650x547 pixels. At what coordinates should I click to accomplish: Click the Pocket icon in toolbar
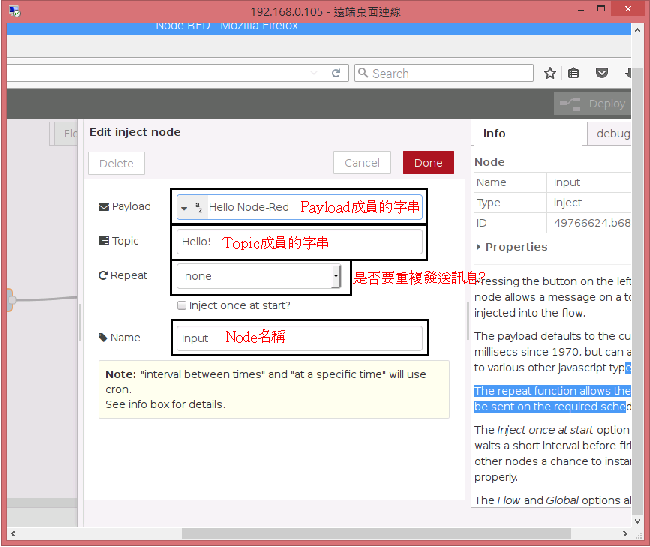(x=601, y=73)
